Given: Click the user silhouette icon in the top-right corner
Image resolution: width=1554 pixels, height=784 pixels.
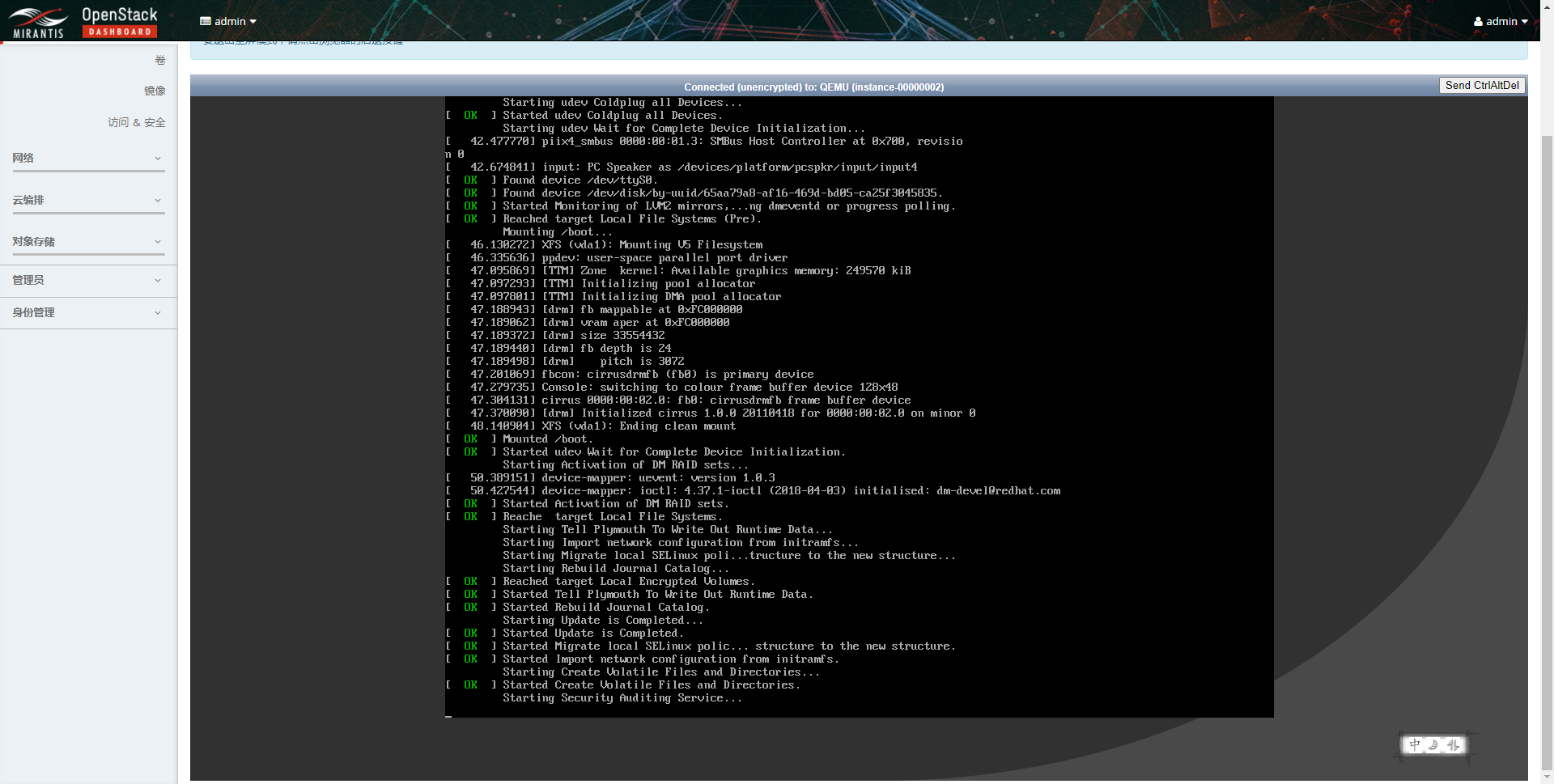Looking at the screenshot, I should [x=1479, y=21].
